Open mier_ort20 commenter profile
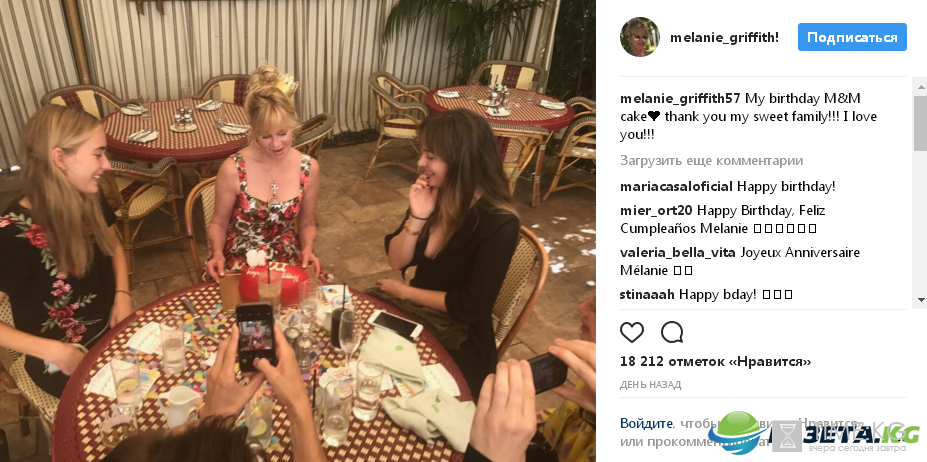The height and width of the screenshot is (462, 927). click(657, 211)
